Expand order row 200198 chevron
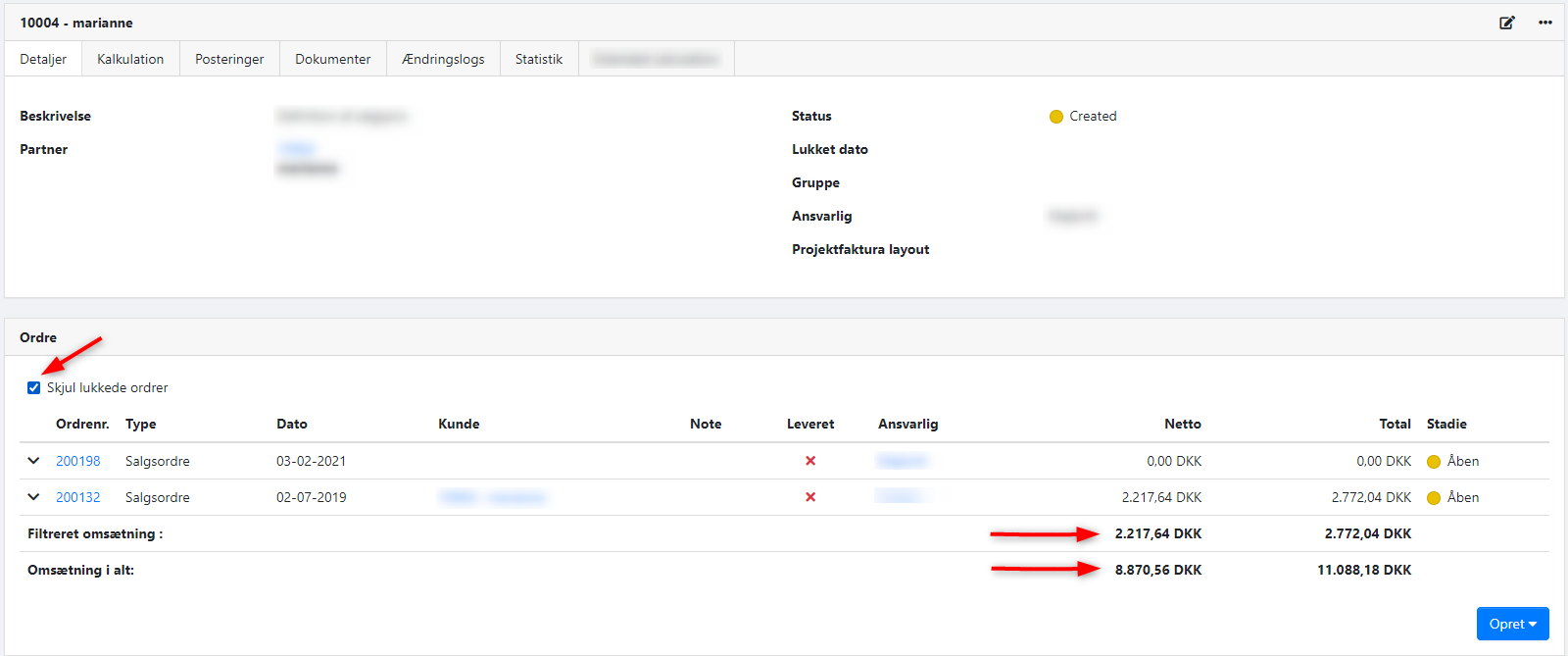The height and width of the screenshot is (656, 1568). coord(33,461)
